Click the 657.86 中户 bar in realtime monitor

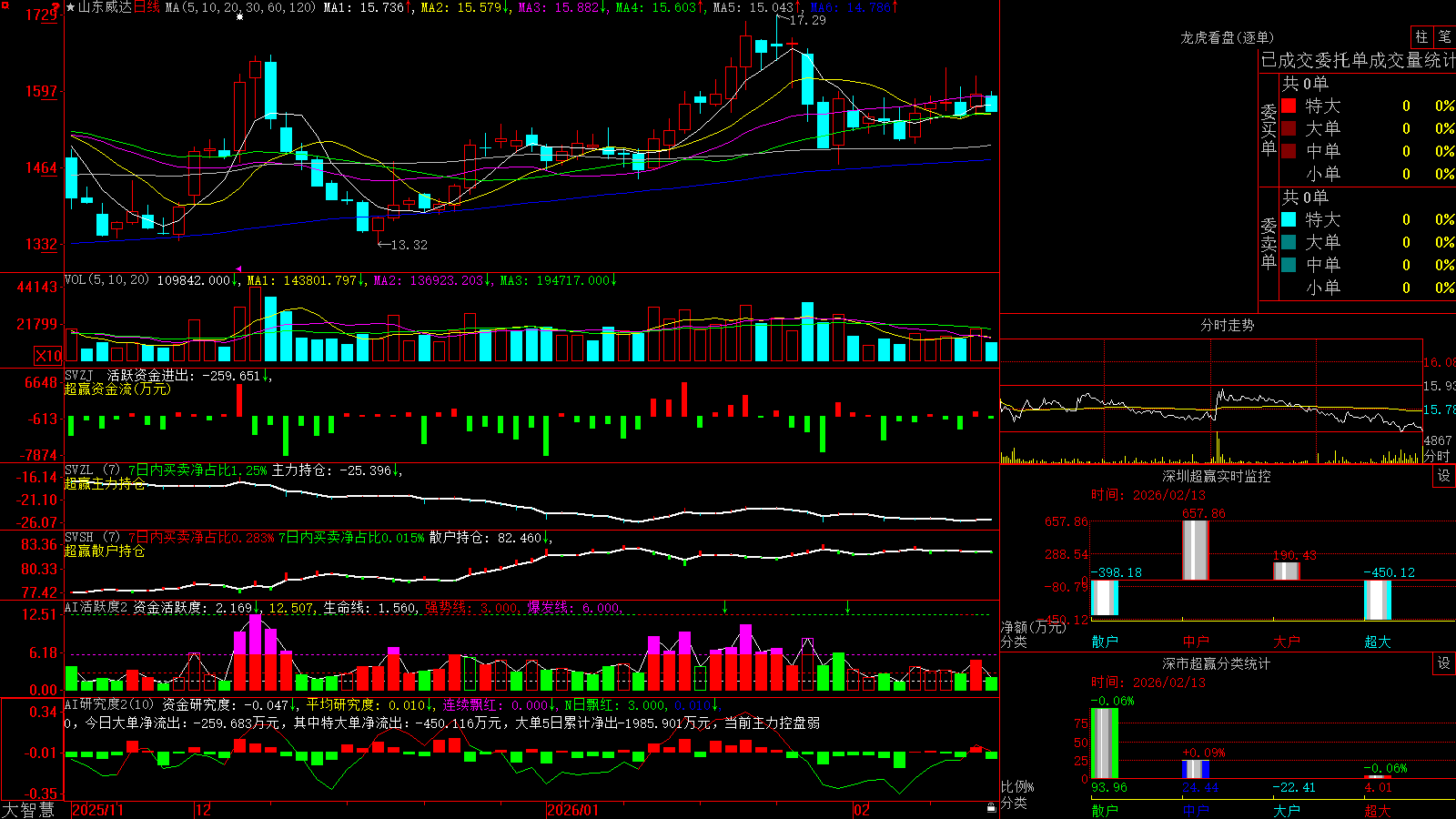(1196, 550)
